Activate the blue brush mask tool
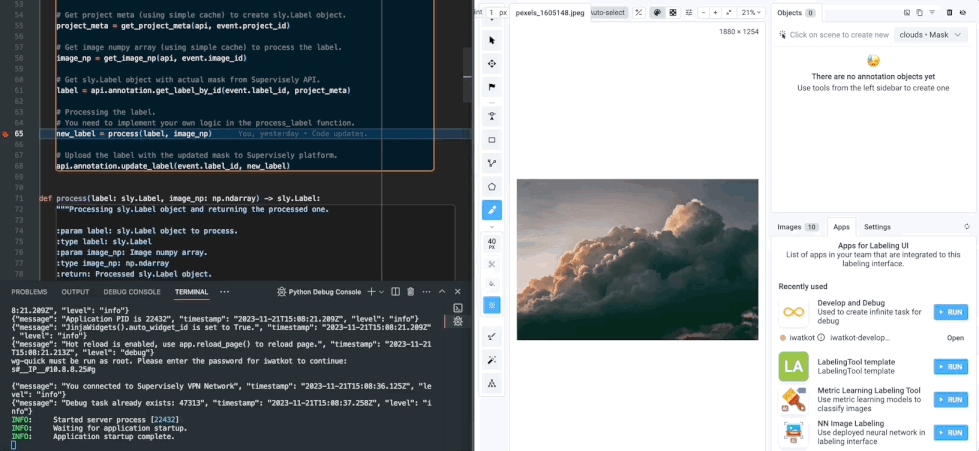Viewport: 979px width, 451px height. click(492, 211)
